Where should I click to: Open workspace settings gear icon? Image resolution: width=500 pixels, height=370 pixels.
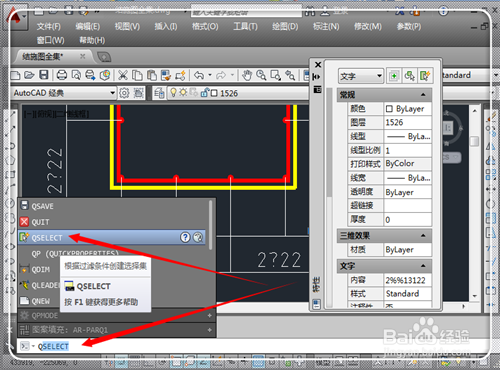[x=124, y=93]
